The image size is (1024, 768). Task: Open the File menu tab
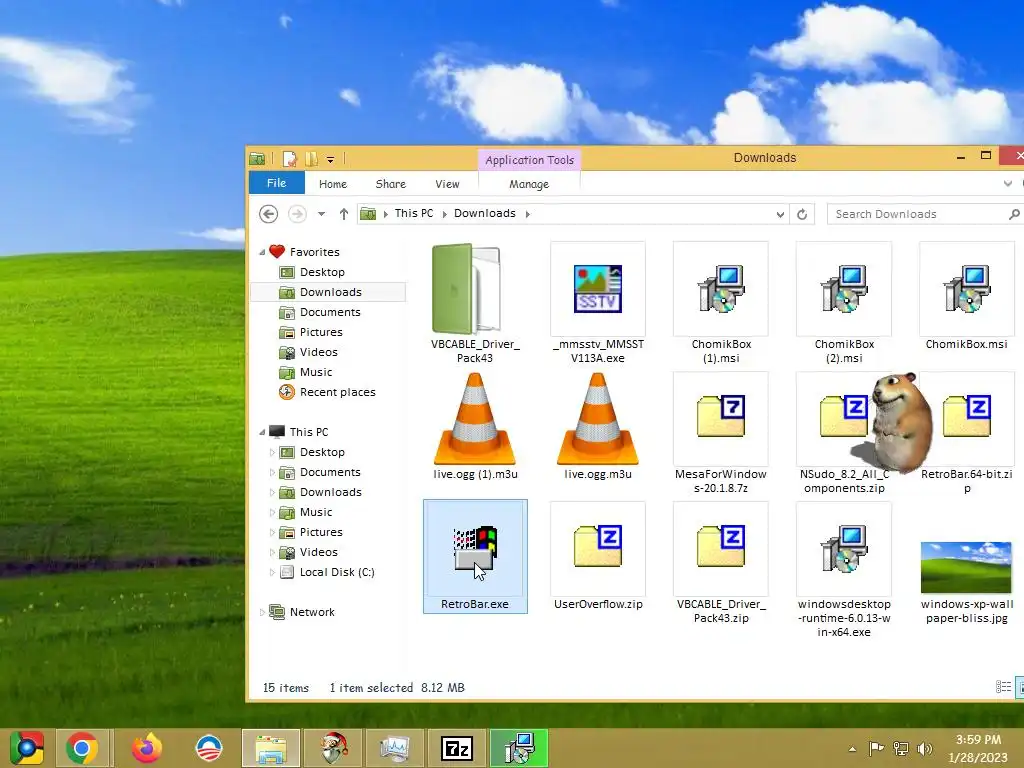point(276,183)
